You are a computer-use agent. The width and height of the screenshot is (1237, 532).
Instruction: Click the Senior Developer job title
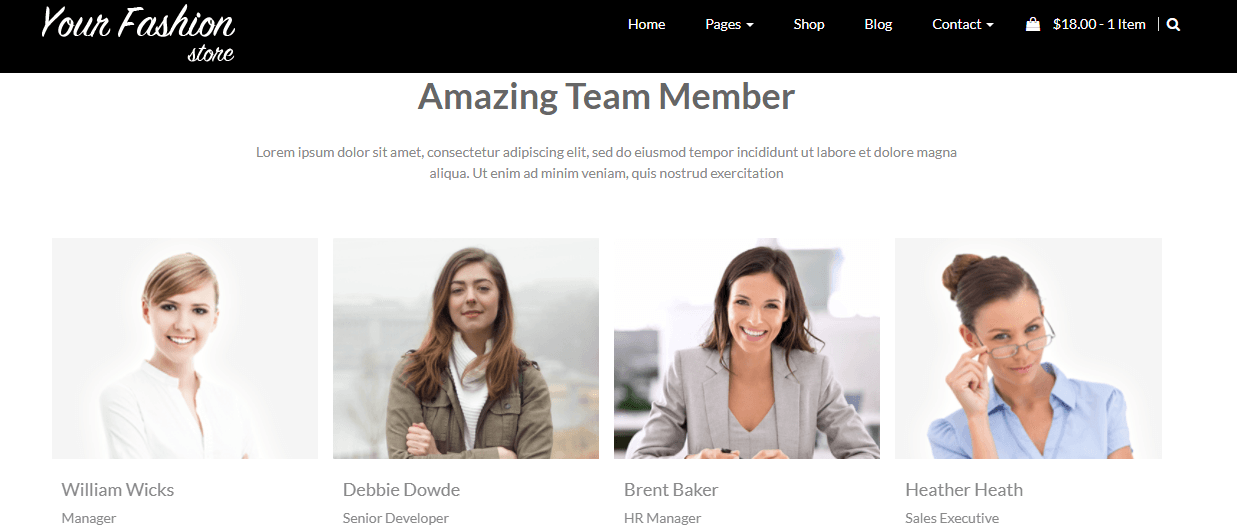(396, 518)
